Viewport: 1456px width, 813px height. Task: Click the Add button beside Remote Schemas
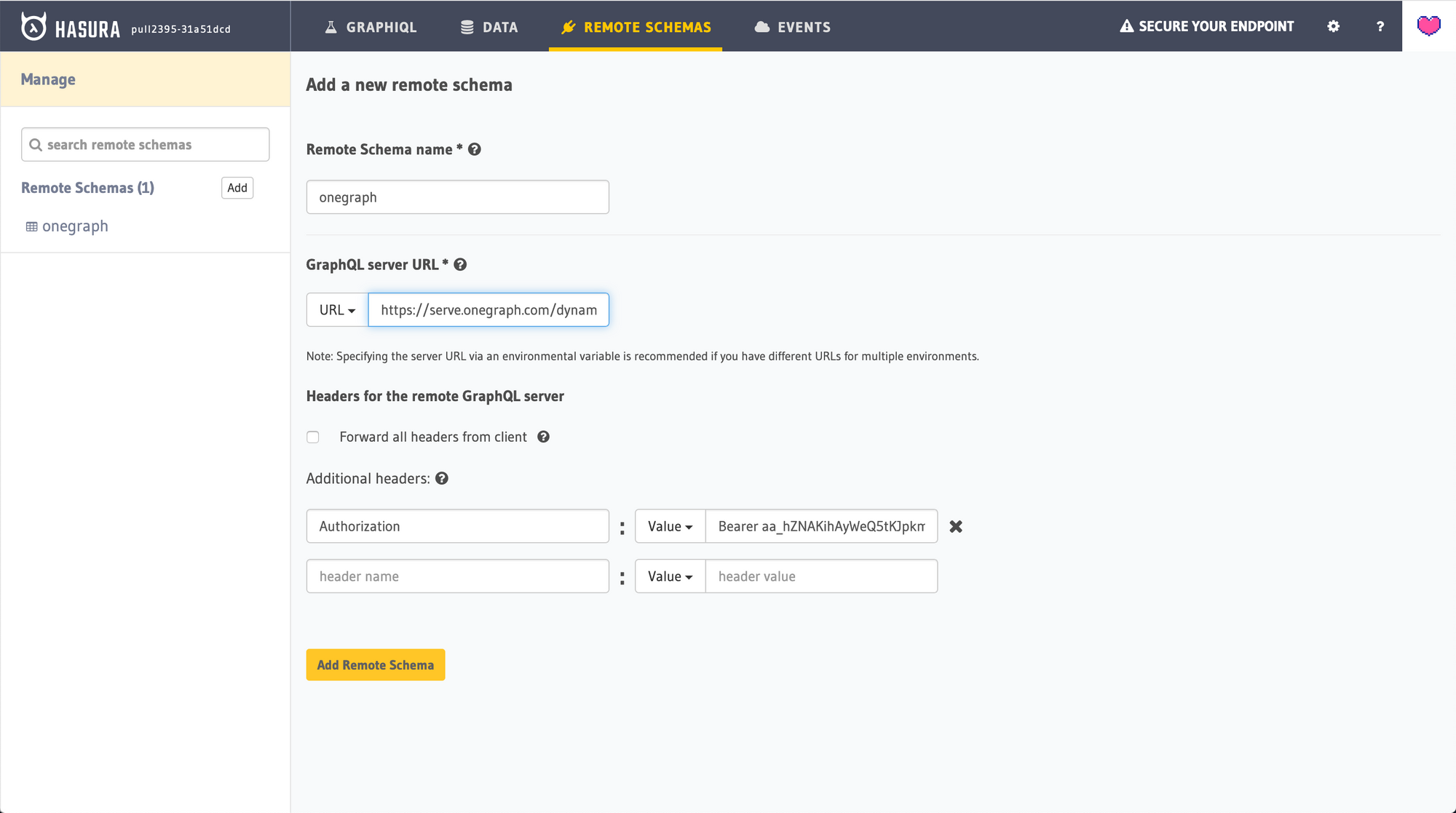[x=237, y=188]
